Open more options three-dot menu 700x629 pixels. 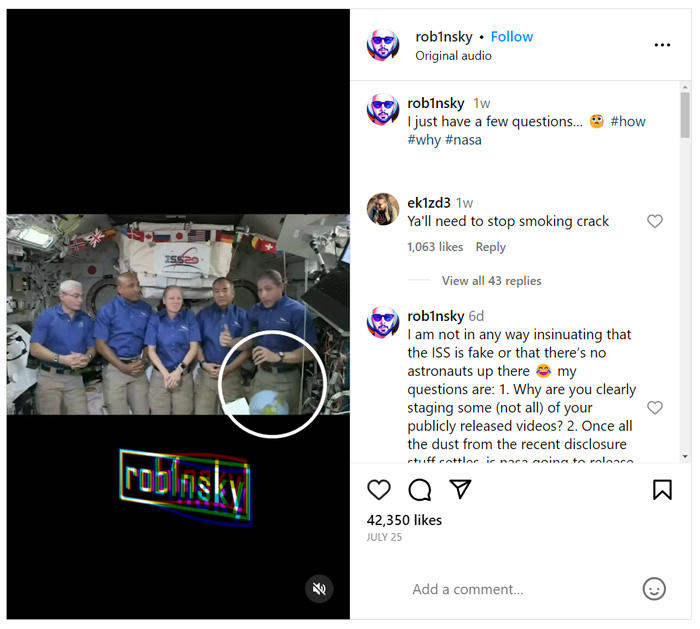pos(662,45)
